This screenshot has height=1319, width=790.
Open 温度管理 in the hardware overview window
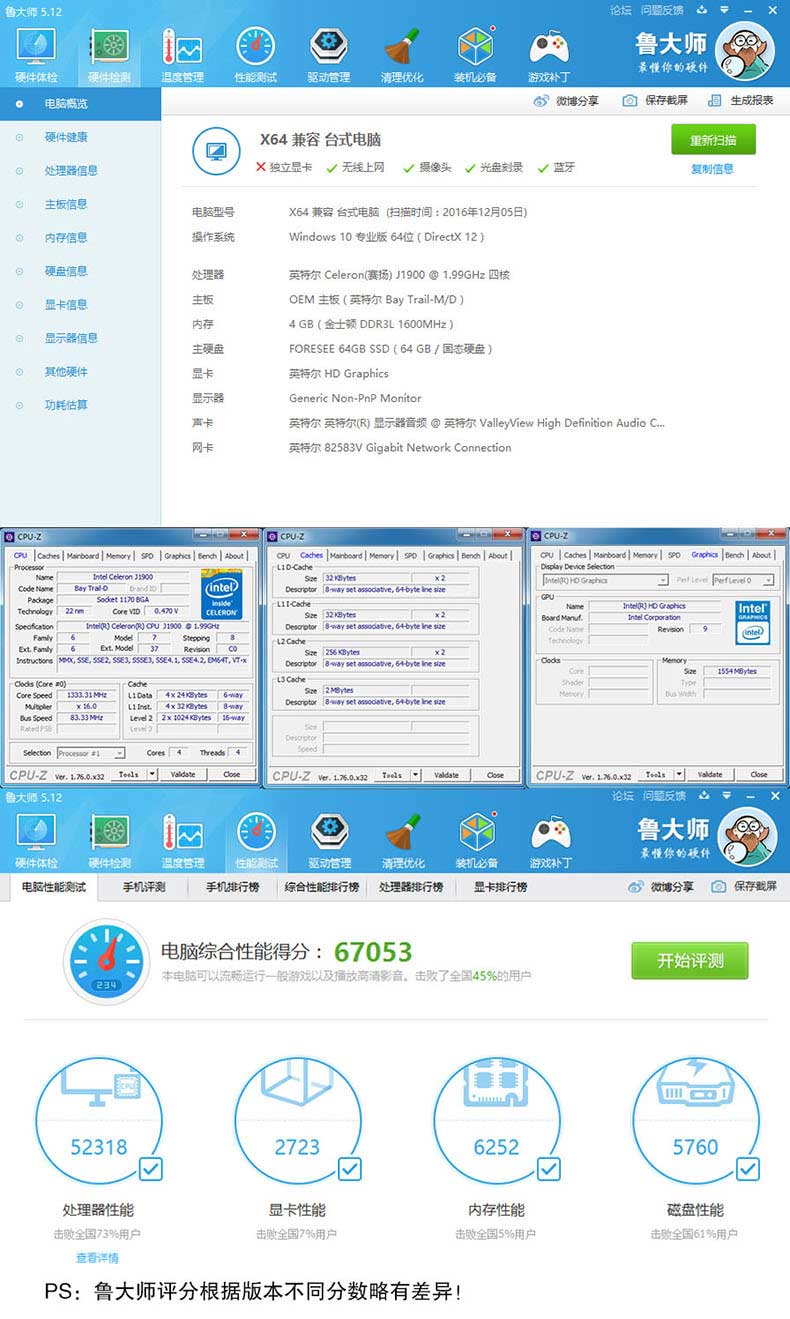[x=182, y=55]
